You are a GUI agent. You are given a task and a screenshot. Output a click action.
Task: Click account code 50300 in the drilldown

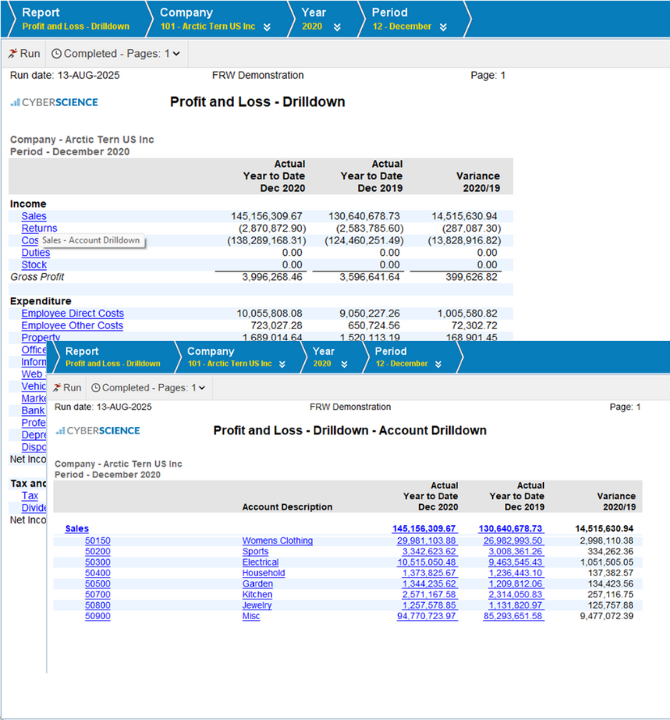(x=97, y=562)
